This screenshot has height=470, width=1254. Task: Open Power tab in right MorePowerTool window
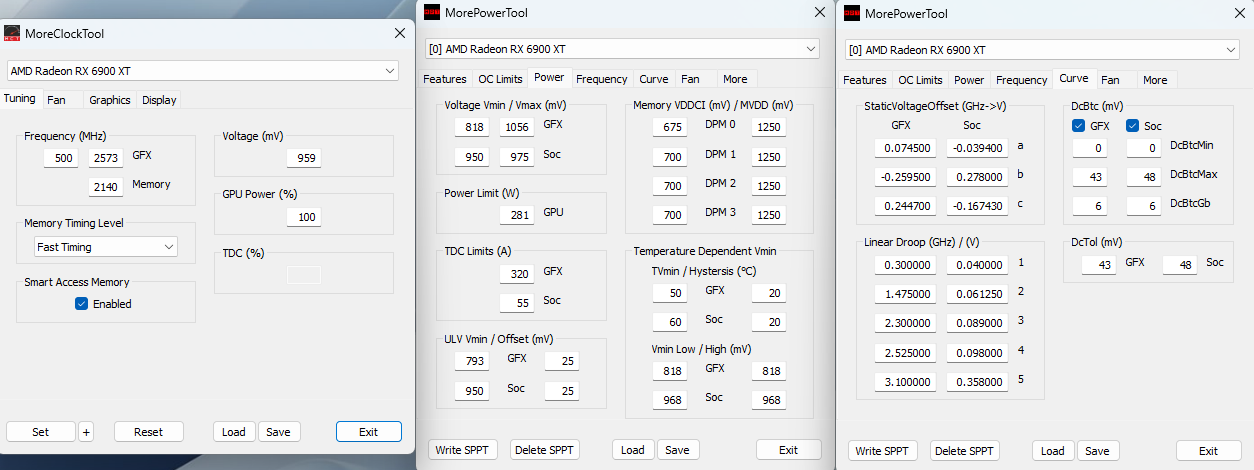(x=969, y=80)
